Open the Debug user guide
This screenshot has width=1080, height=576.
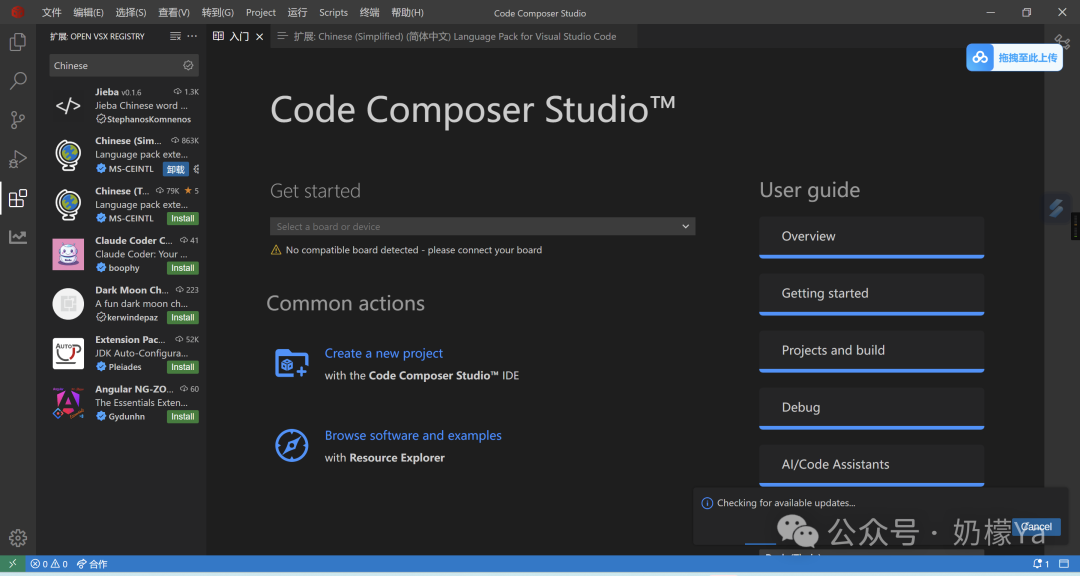871,409
